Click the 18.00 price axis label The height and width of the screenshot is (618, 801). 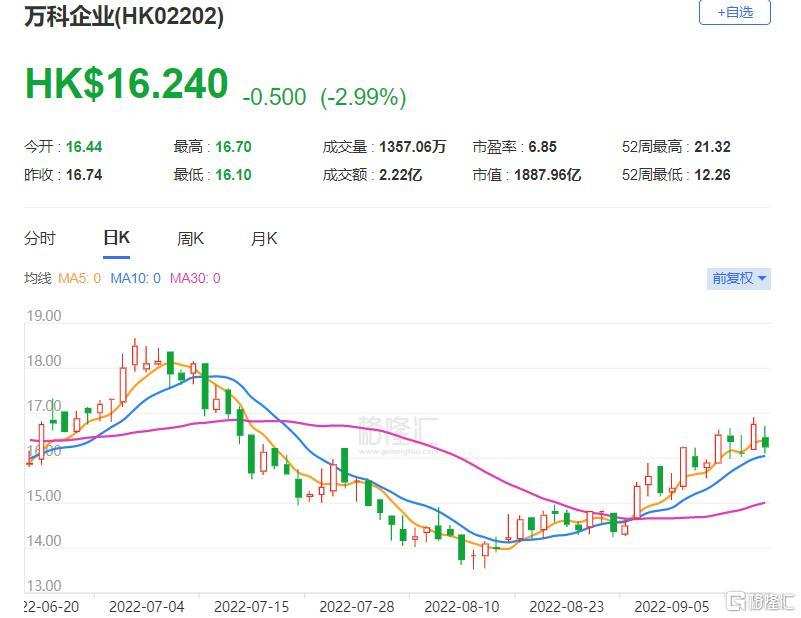point(44,361)
